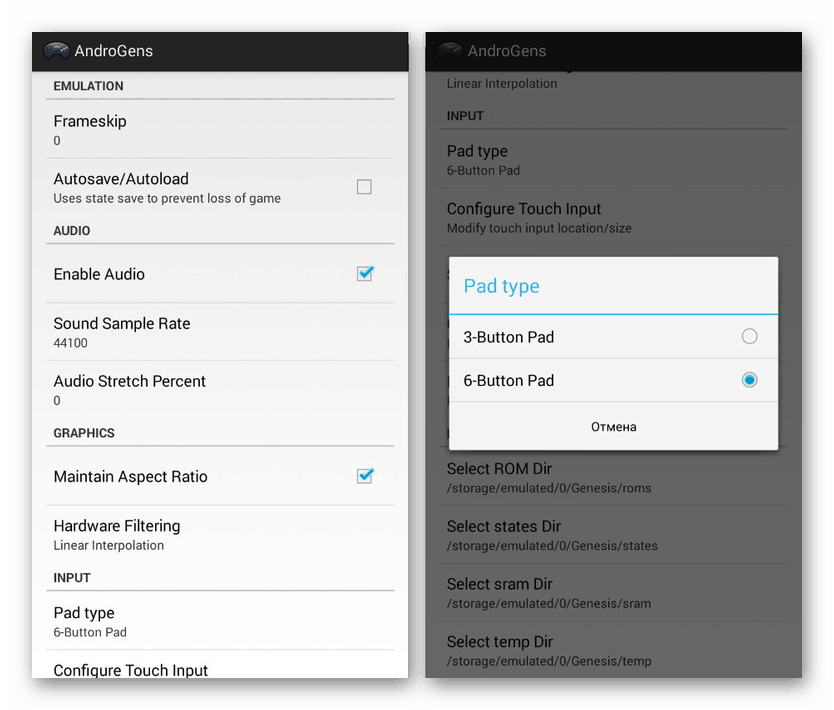The width and height of the screenshot is (834, 710).
Task: Uncheck the Enable Audio checkbox
Action: click(x=365, y=273)
